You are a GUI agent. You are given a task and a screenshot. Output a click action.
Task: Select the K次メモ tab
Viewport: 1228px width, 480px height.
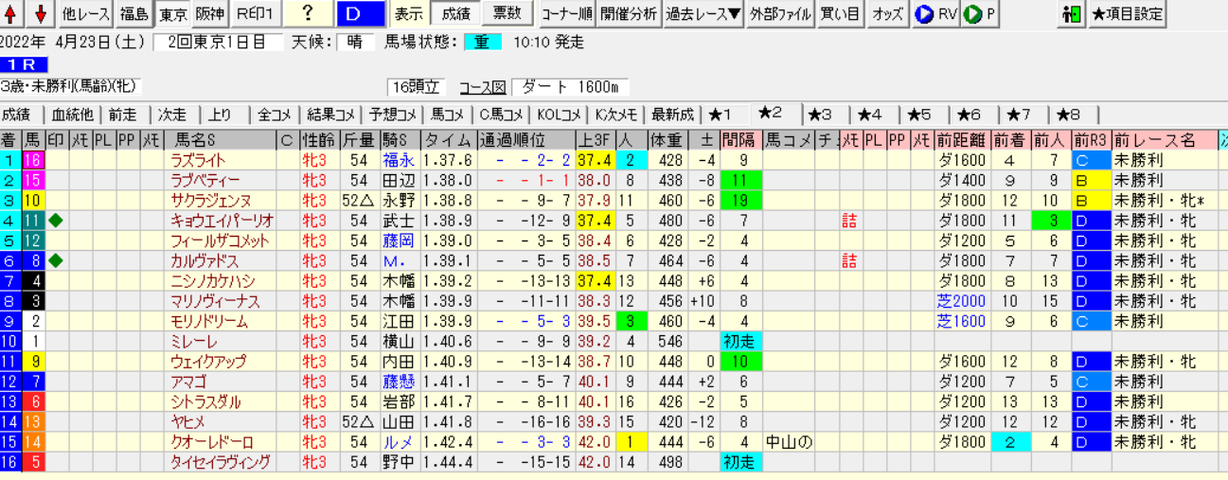[x=617, y=114]
